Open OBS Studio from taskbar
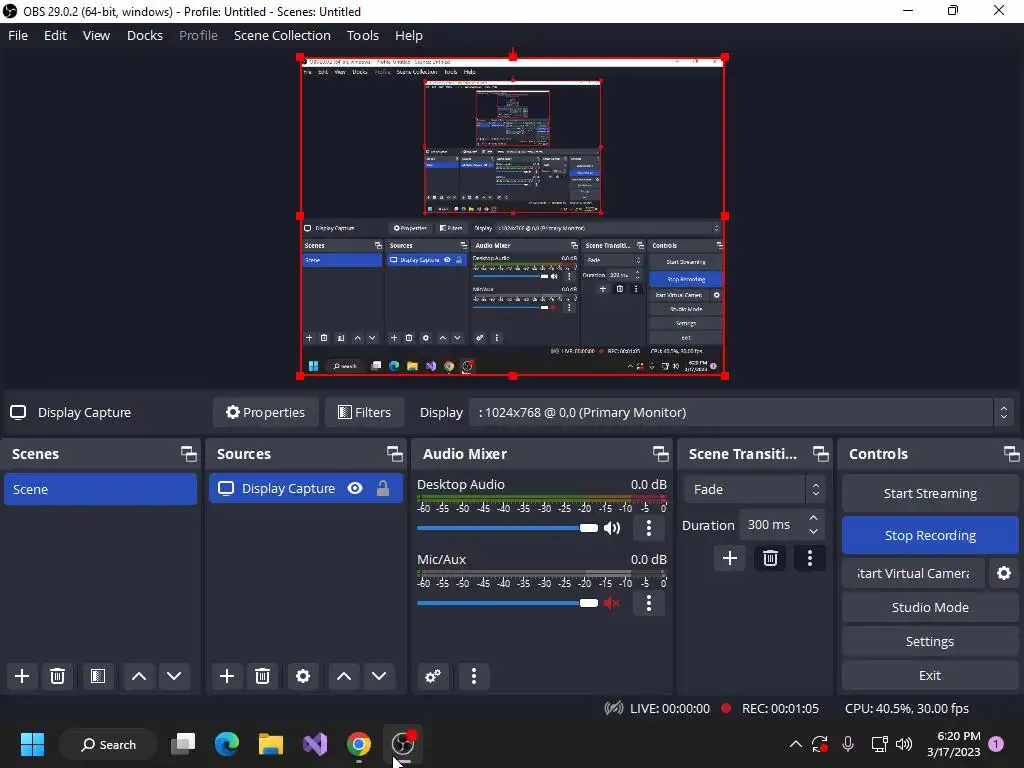Viewport: 1024px width, 768px height. click(x=403, y=744)
